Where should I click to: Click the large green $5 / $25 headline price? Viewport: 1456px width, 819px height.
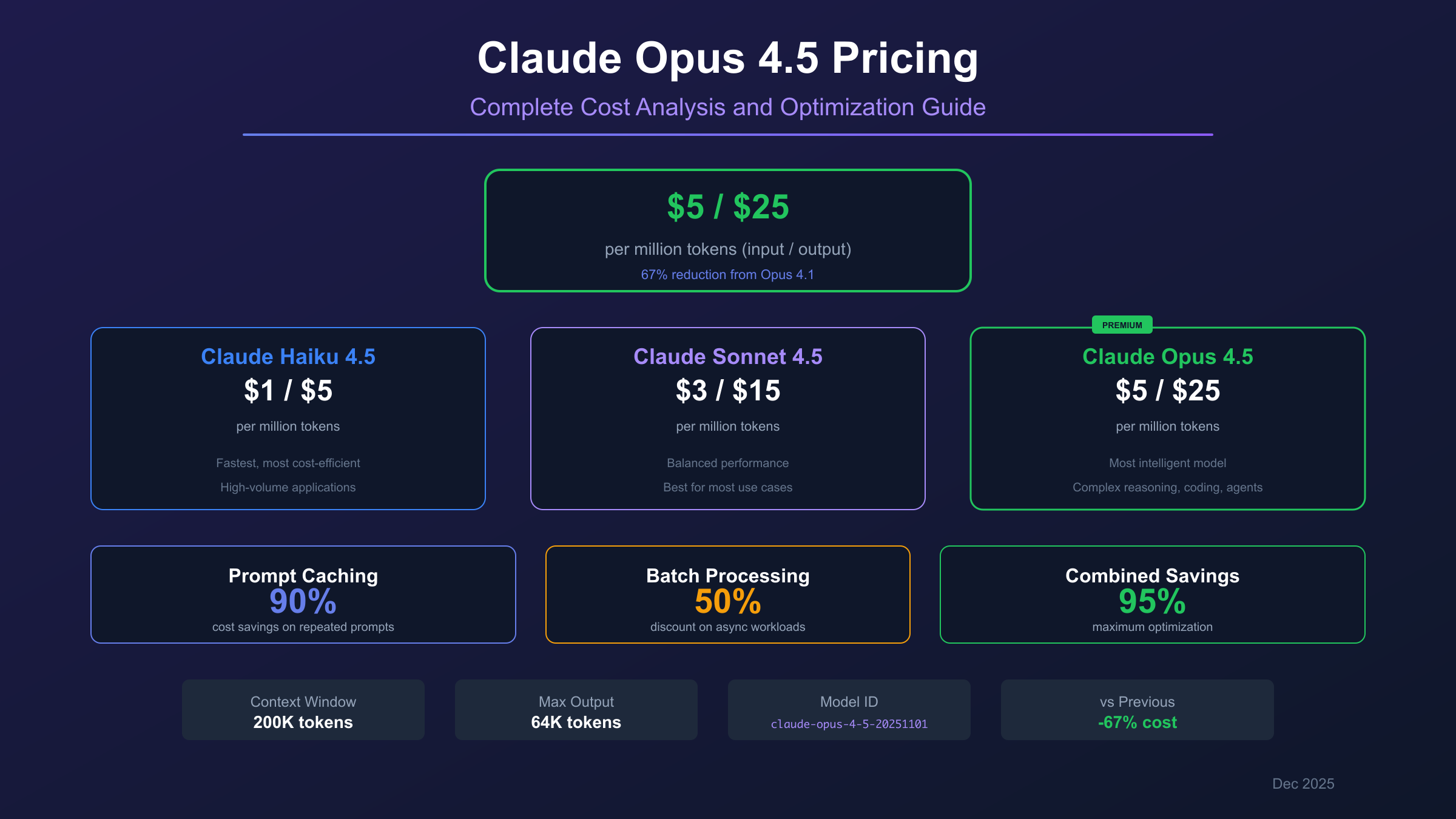point(727,207)
